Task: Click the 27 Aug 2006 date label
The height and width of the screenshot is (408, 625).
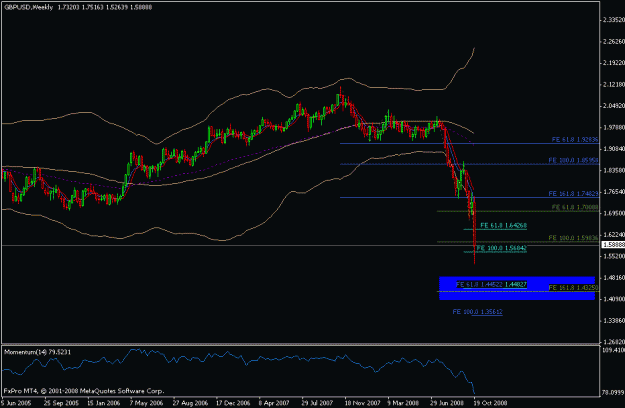Action: pos(190,403)
